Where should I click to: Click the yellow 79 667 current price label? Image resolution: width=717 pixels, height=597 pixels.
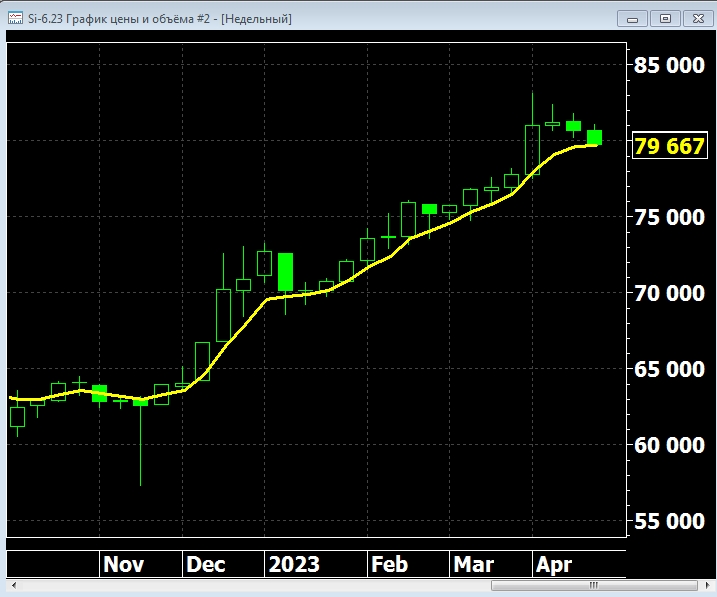click(x=669, y=147)
